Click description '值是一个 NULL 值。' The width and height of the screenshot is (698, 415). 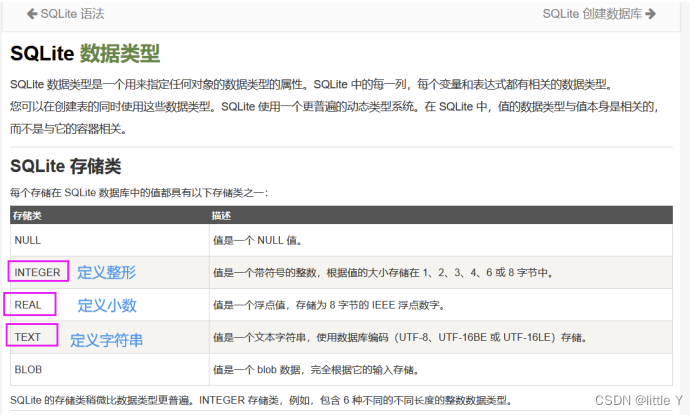[258, 240]
